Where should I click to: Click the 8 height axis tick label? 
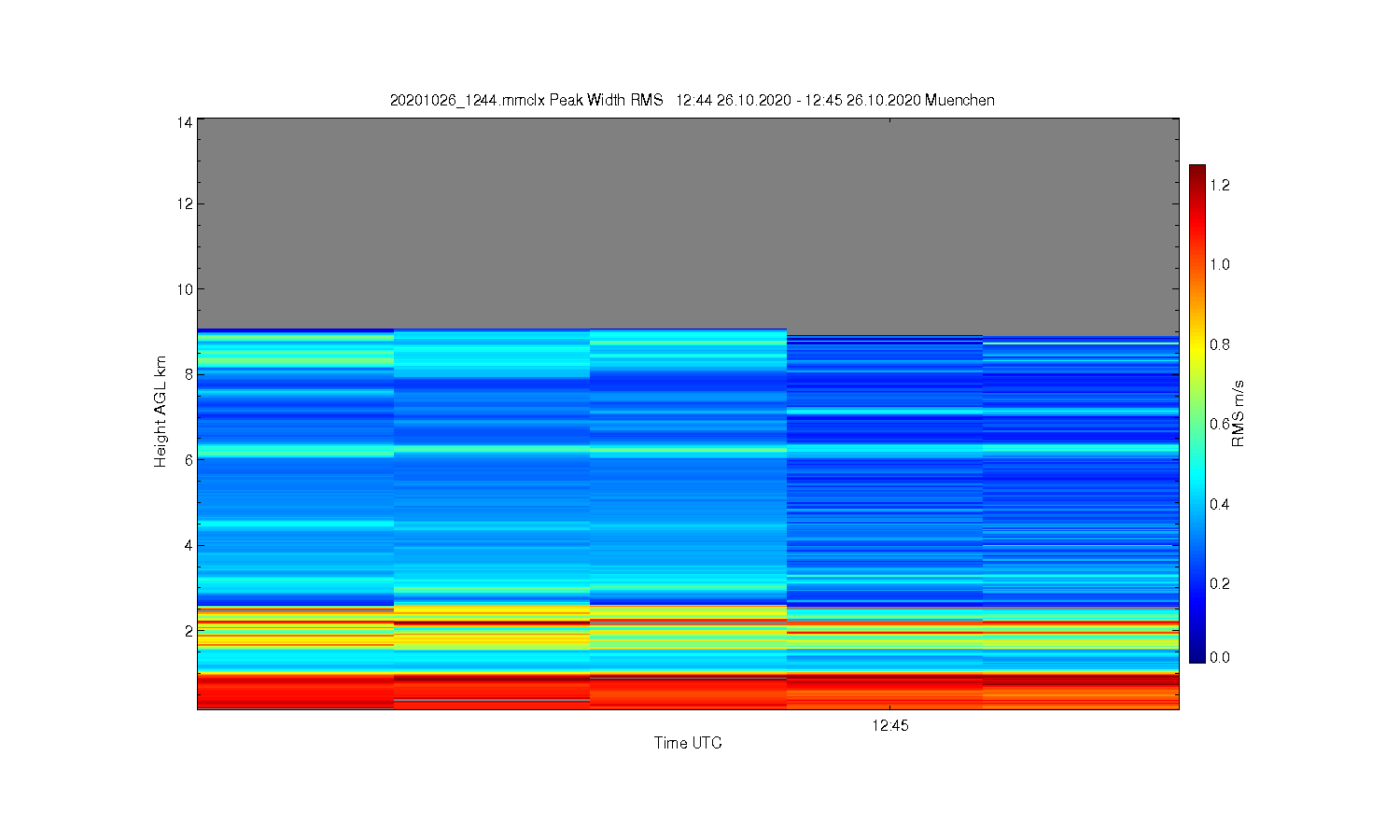click(189, 374)
